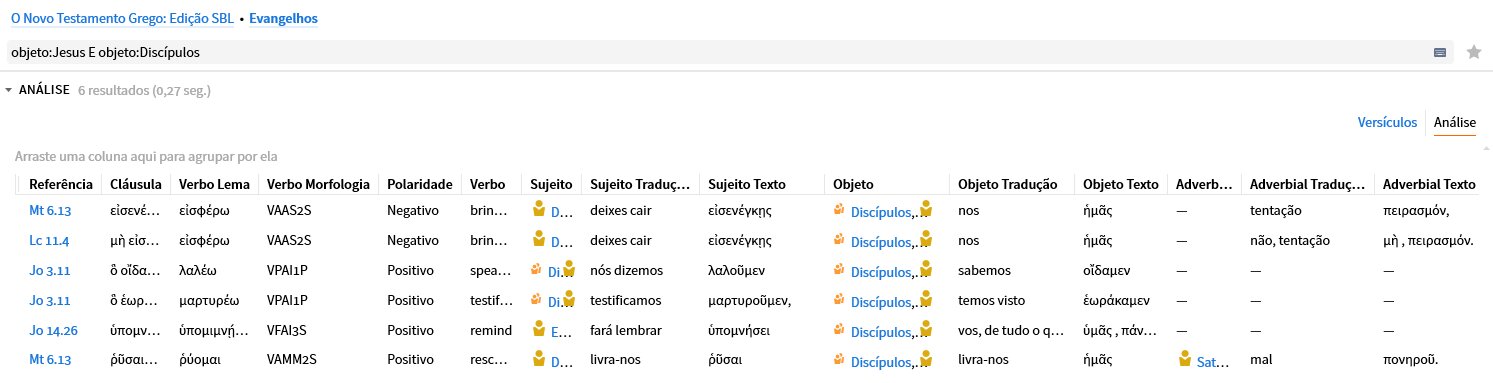The width and height of the screenshot is (1493, 383).
Task: Click the 'não, tentação' adverbial cell
Action: point(1289,241)
